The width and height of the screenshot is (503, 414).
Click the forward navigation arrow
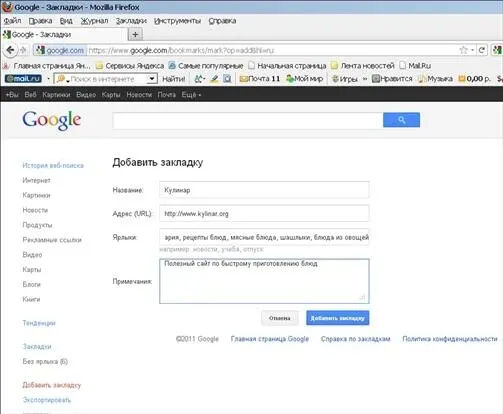pos(23,50)
